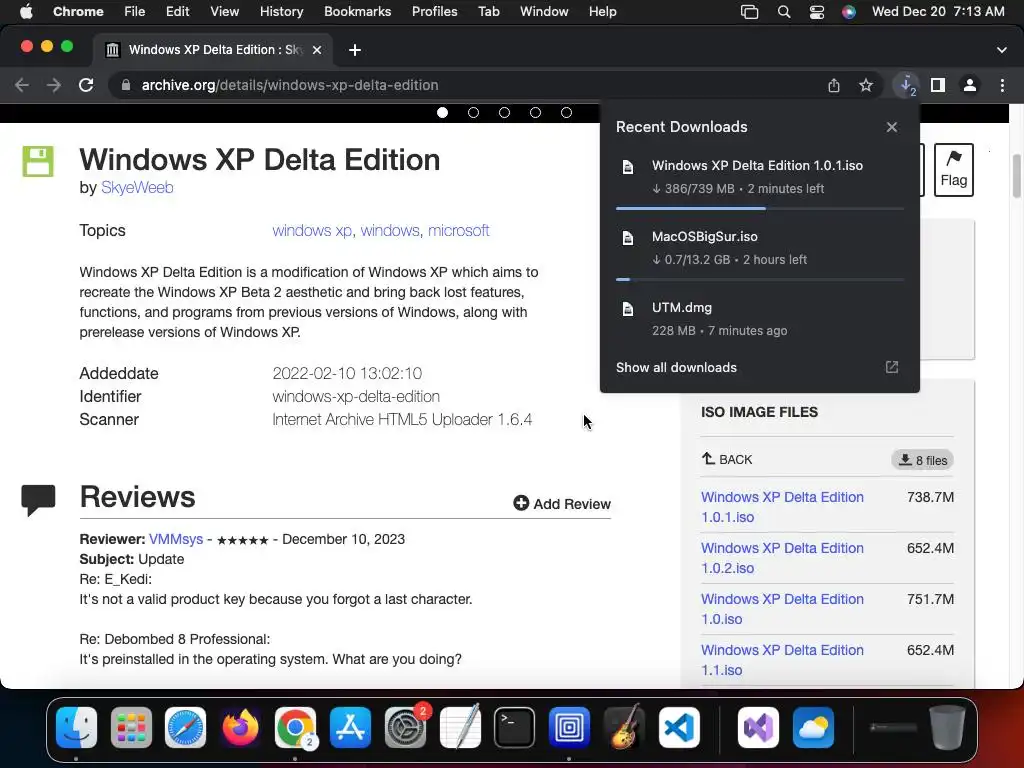
Task: Download all using the 8 files button
Action: (x=922, y=460)
